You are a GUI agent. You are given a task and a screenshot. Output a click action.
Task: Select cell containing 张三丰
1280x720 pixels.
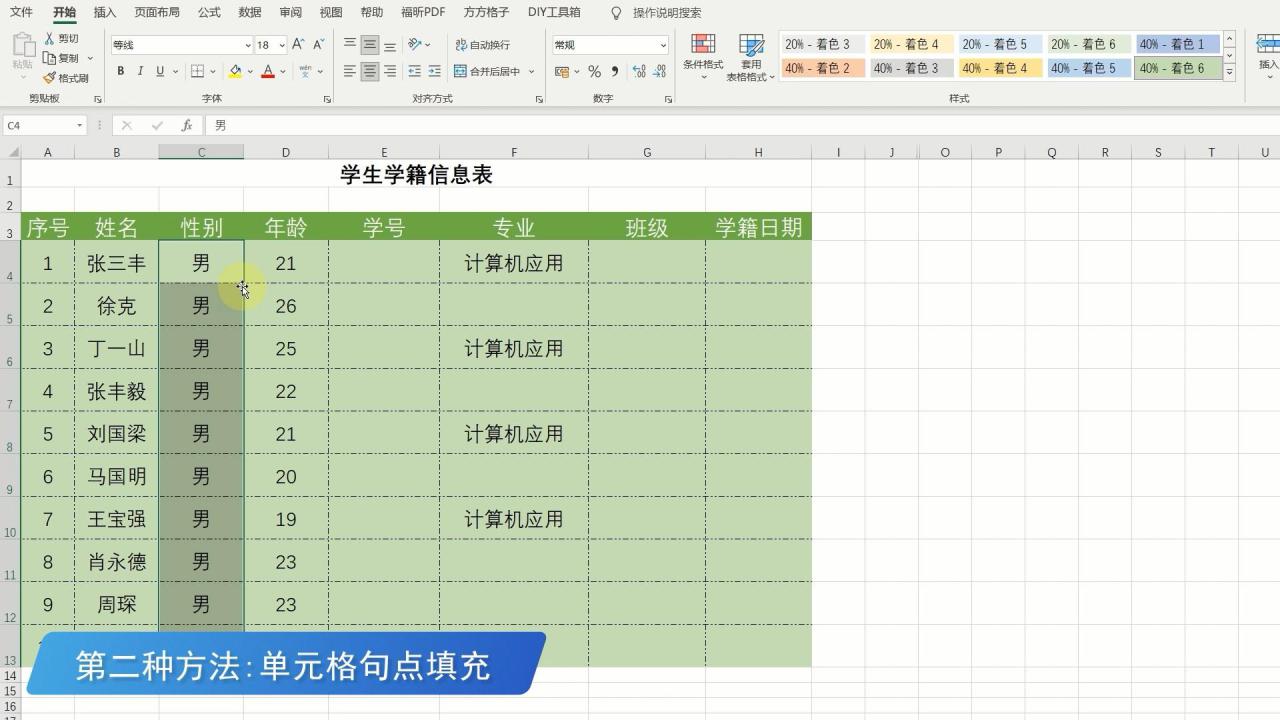[116, 263]
